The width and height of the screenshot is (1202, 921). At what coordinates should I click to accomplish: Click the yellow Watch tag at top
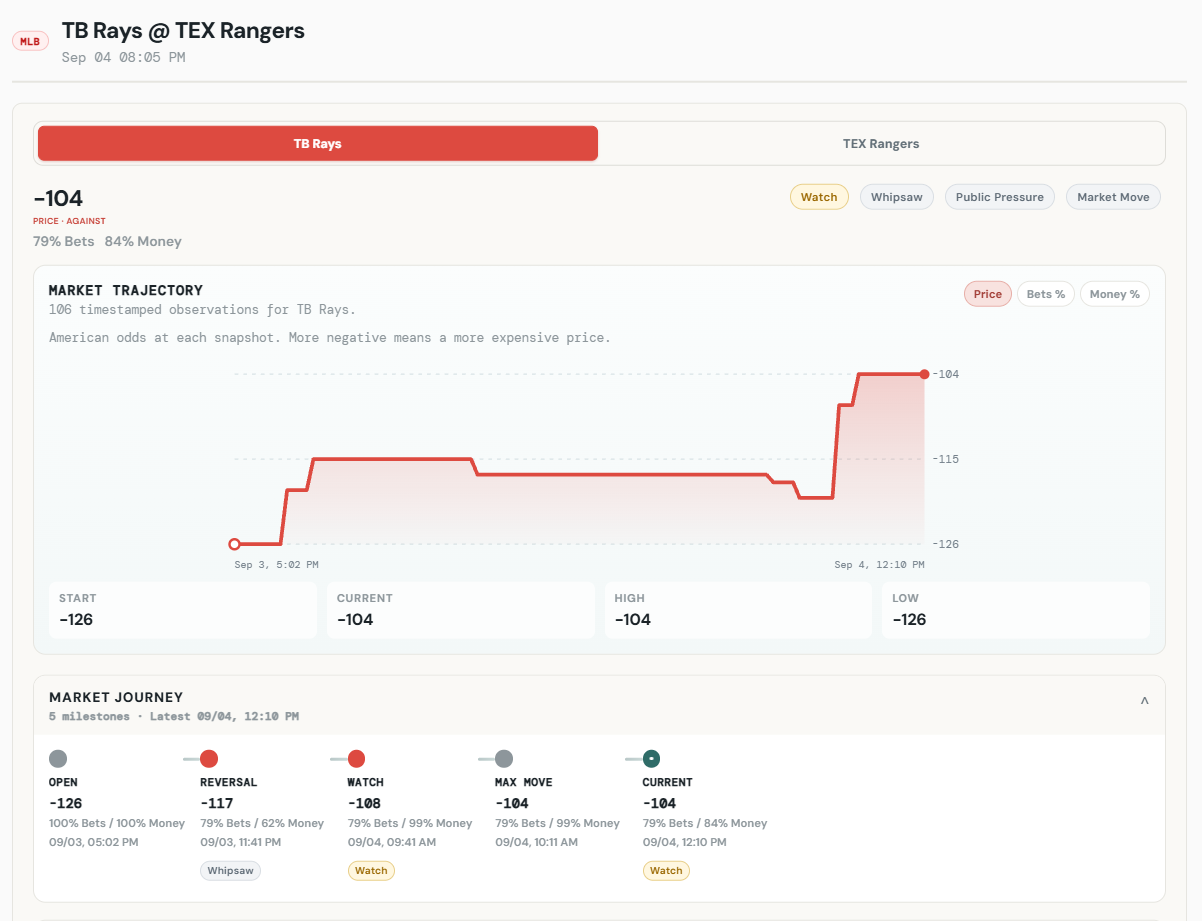[819, 197]
